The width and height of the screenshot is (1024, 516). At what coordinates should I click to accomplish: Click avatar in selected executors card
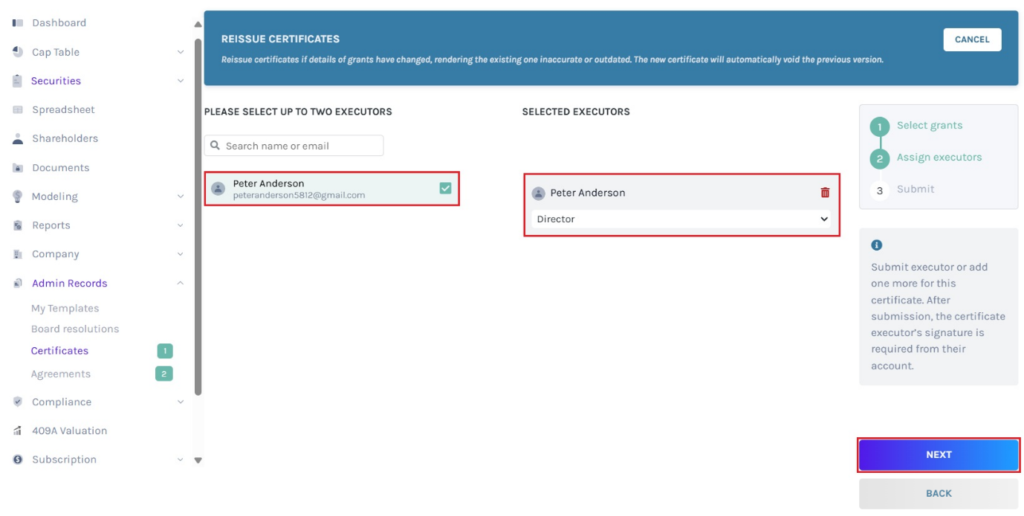538,193
